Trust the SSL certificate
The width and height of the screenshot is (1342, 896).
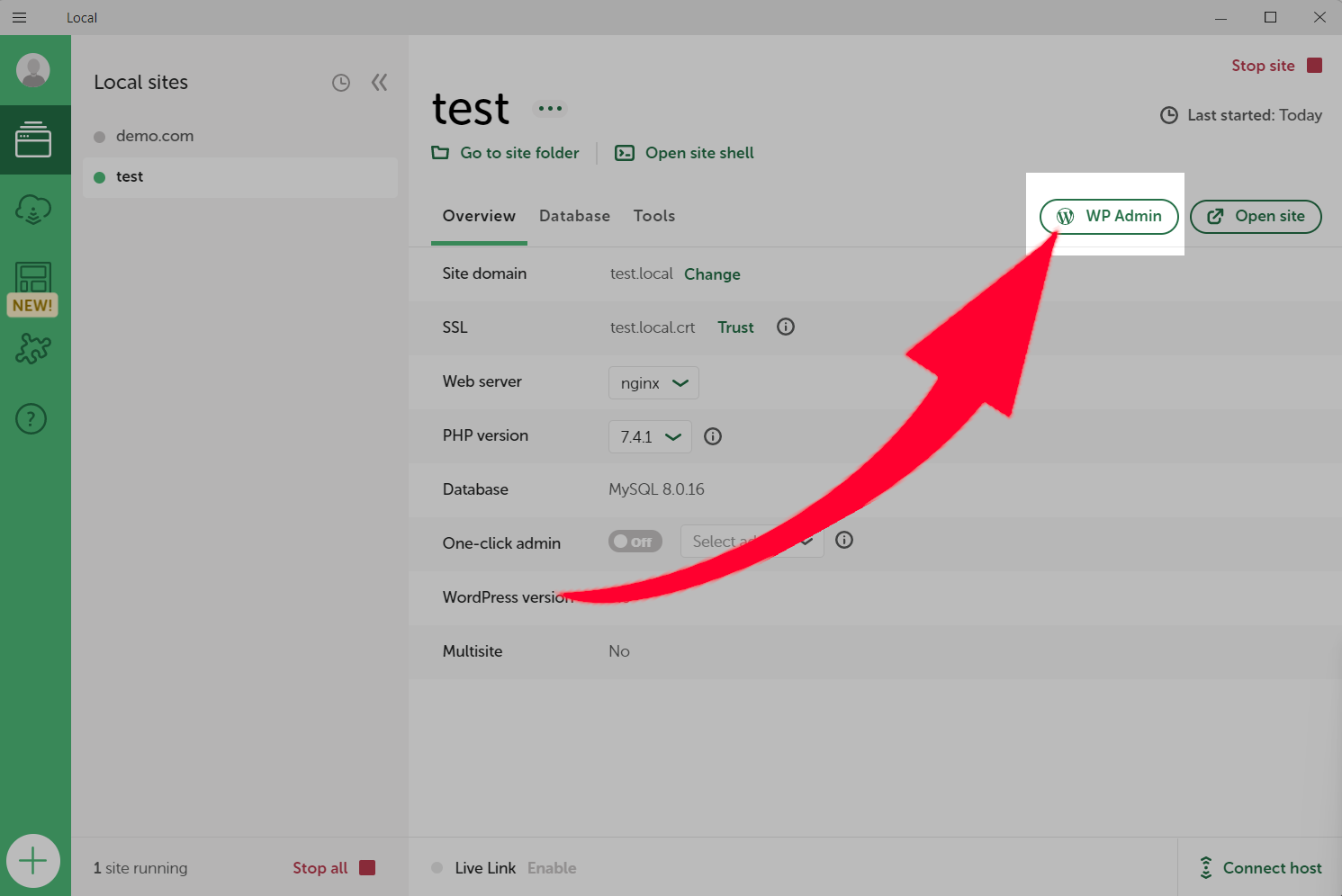735,327
